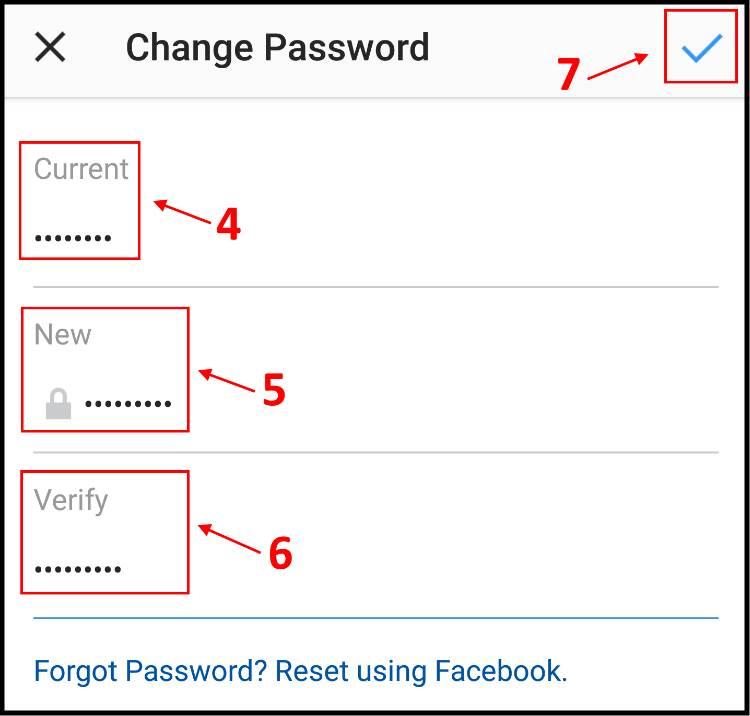Viewport: 750px width, 716px height.
Task: Focus the Current password dots
Action: pyautogui.click(x=73, y=237)
